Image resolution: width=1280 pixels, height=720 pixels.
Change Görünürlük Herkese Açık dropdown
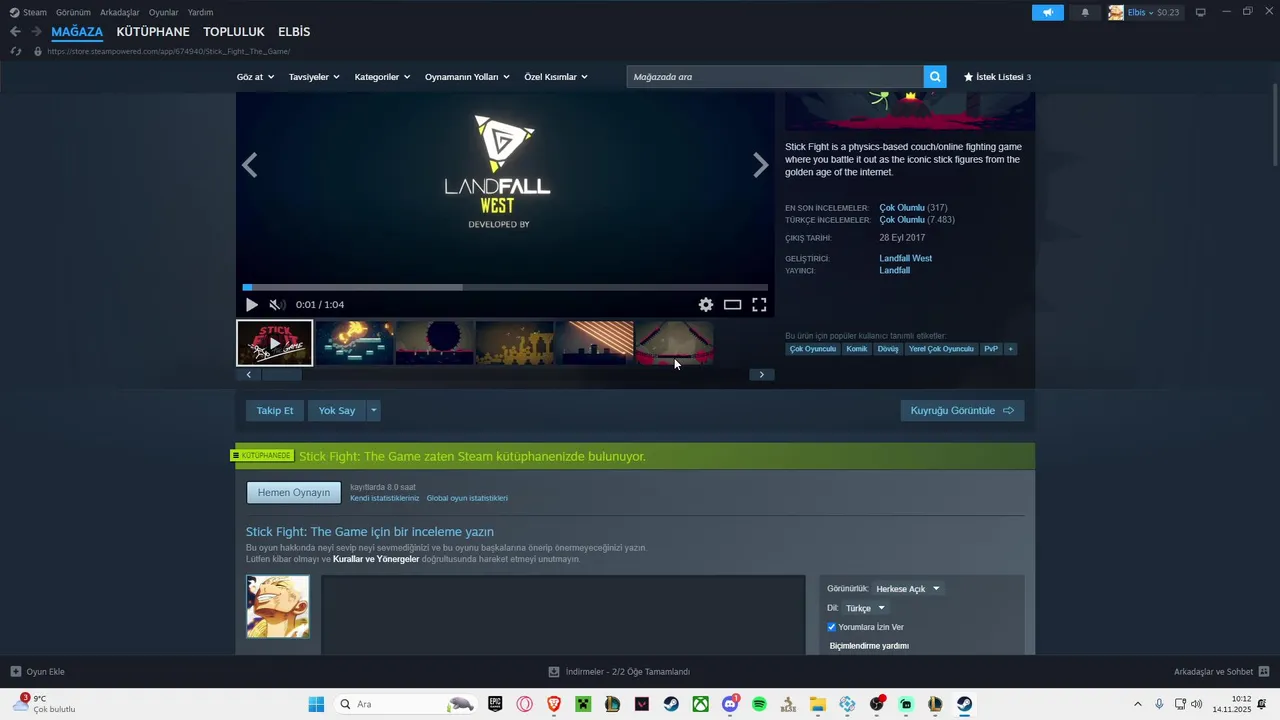pyautogui.click(x=908, y=589)
